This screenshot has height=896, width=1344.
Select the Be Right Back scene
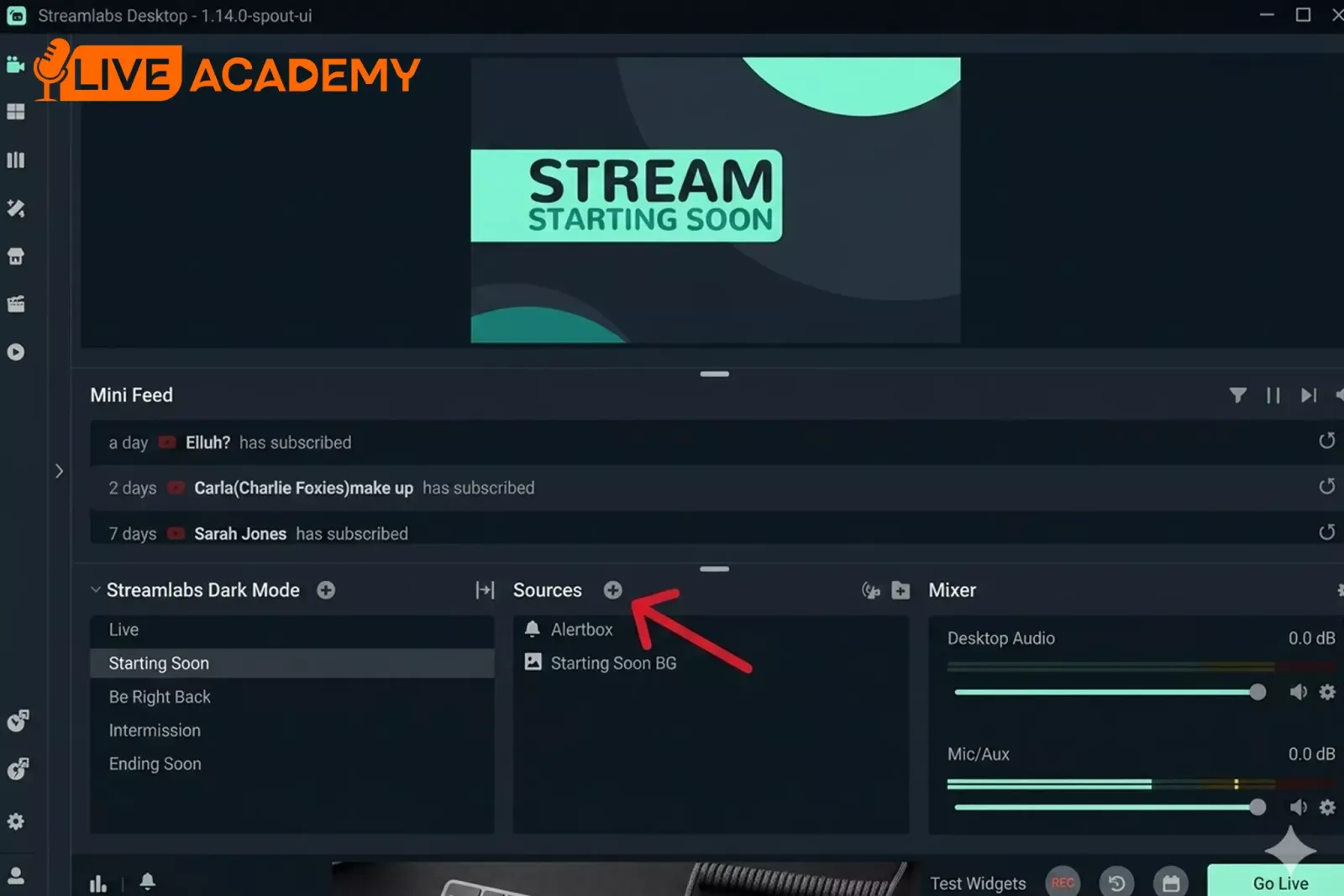pos(292,697)
